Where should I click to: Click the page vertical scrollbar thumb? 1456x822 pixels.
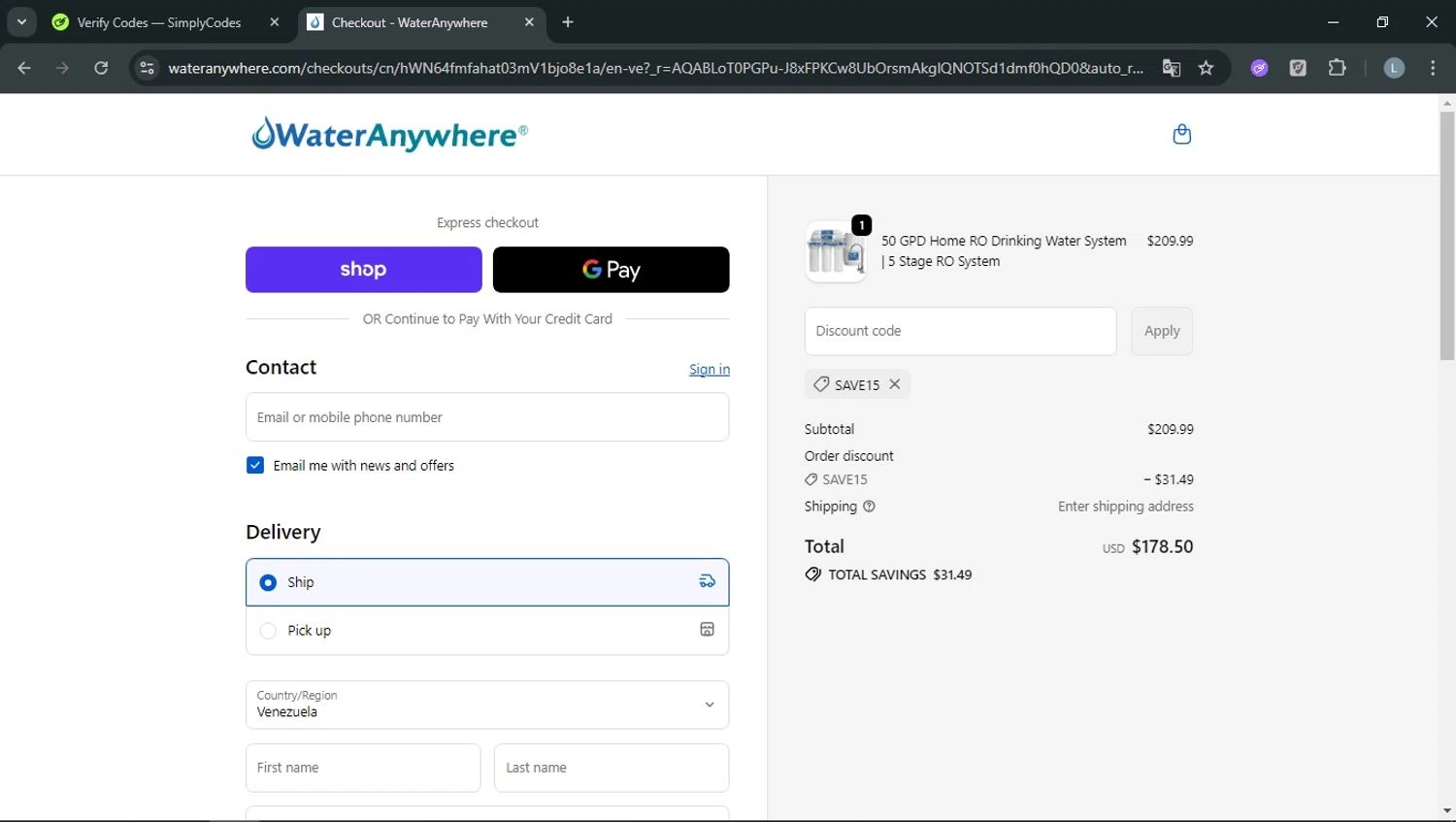tap(1447, 236)
